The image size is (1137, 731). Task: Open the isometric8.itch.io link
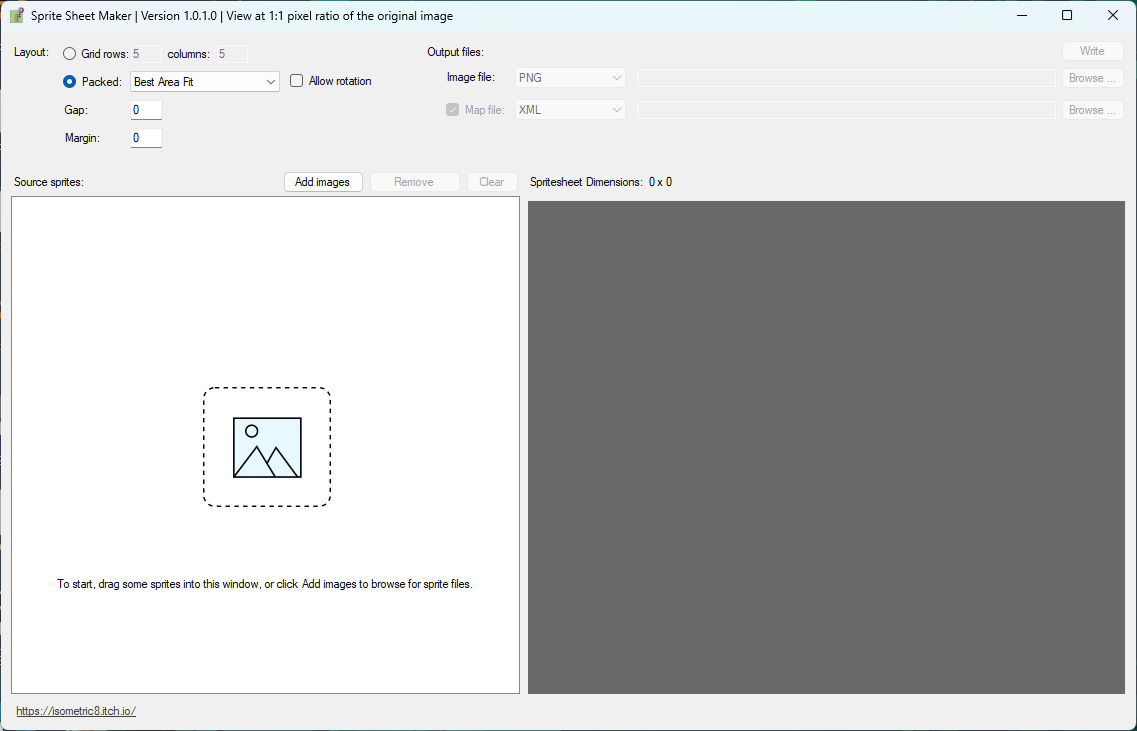(x=76, y=711)
